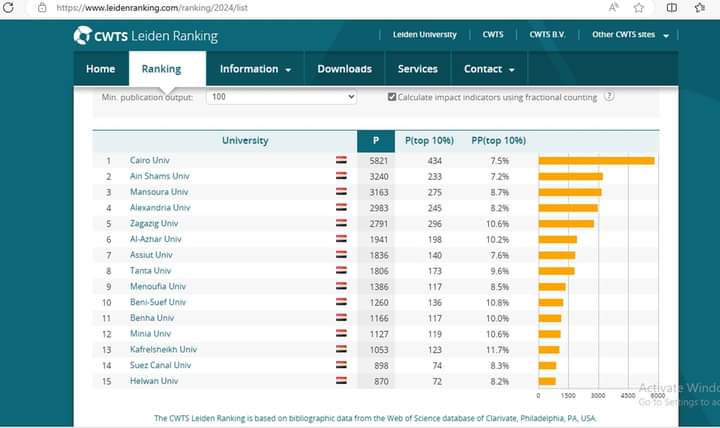Open the Services menu item
This screenshot has height=428, width=720.
pyautogui.click(x=417, y=69)
